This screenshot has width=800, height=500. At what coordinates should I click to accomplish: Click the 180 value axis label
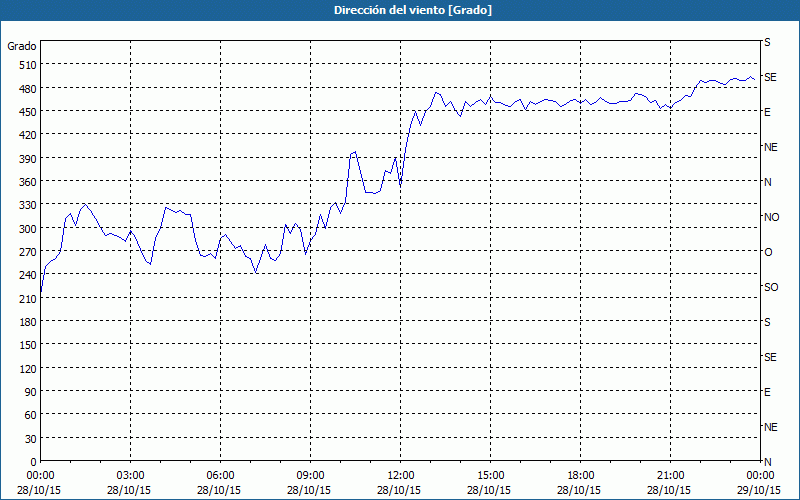28,322
